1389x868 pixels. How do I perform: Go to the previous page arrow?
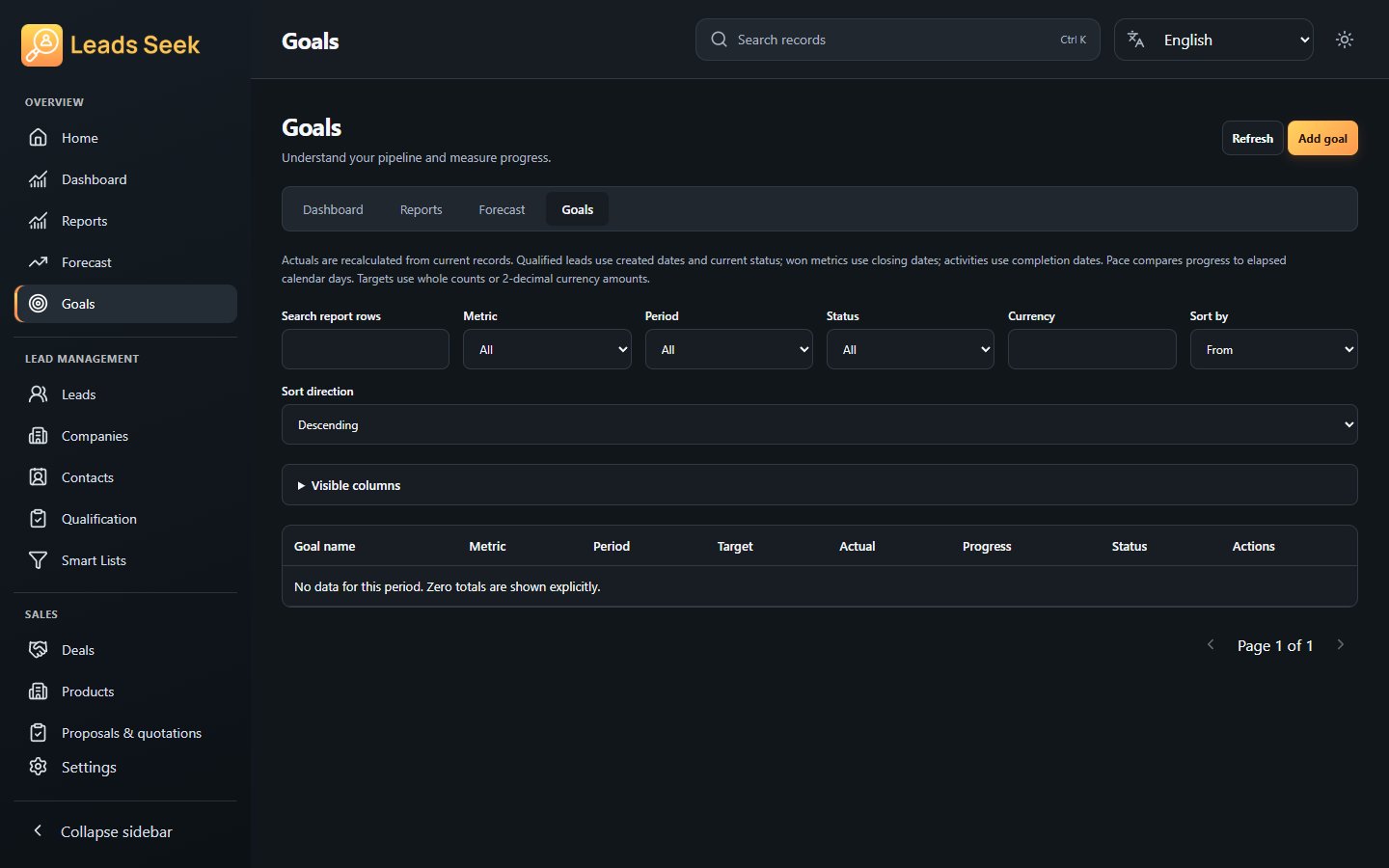click(1211, 645)
